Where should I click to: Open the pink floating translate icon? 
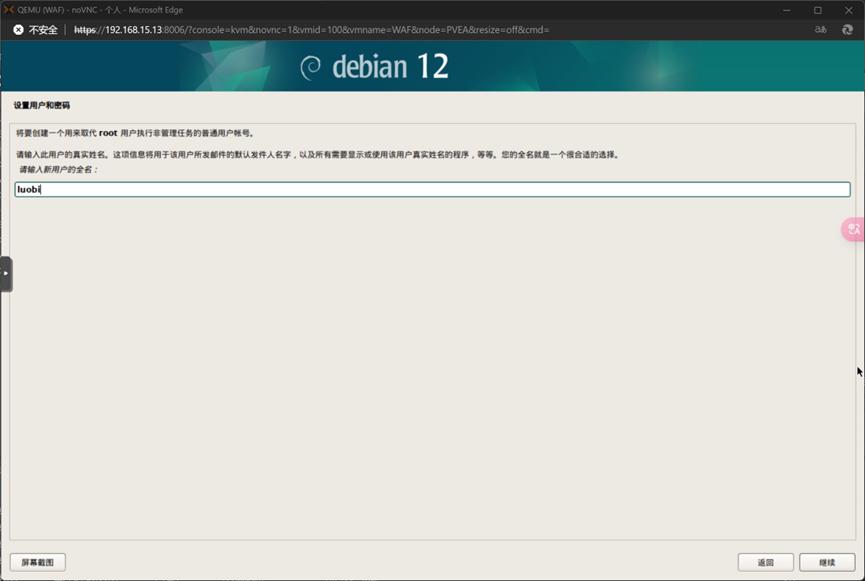pyautogui.click(x=853, y=229)
